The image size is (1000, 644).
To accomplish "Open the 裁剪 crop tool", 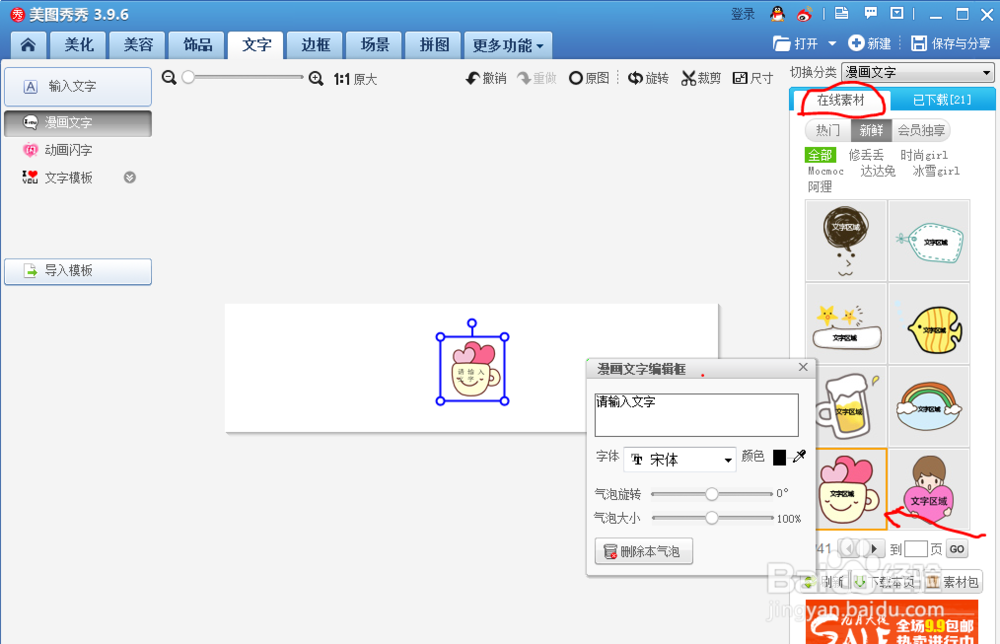I will [x=701, y=77].
